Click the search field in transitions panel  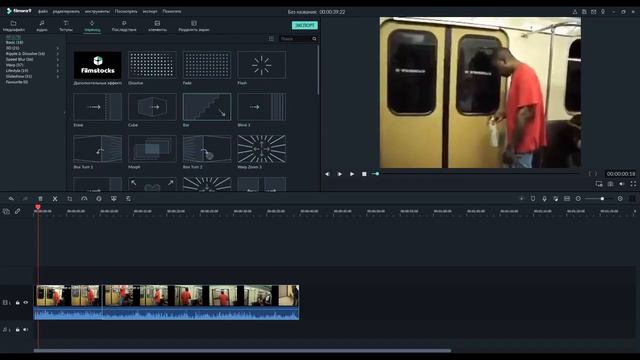[x=295, y=39]
